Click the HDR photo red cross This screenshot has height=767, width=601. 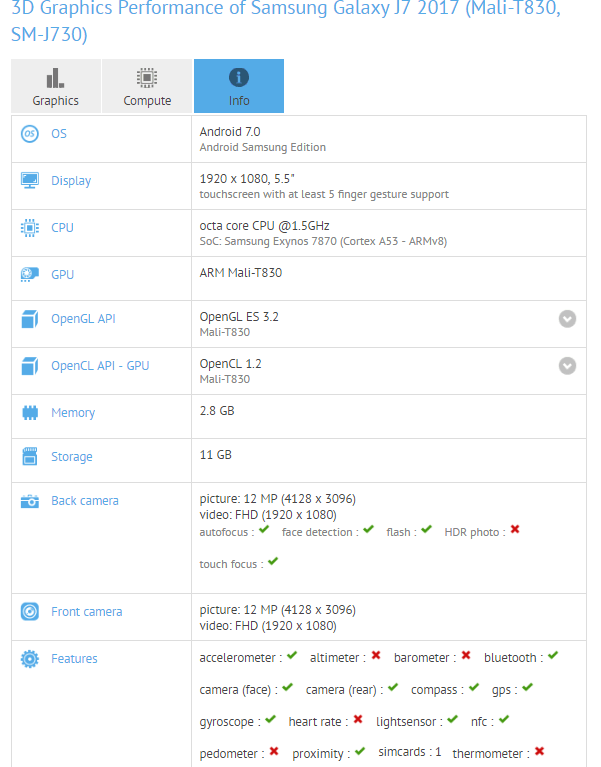coord(515,529)
